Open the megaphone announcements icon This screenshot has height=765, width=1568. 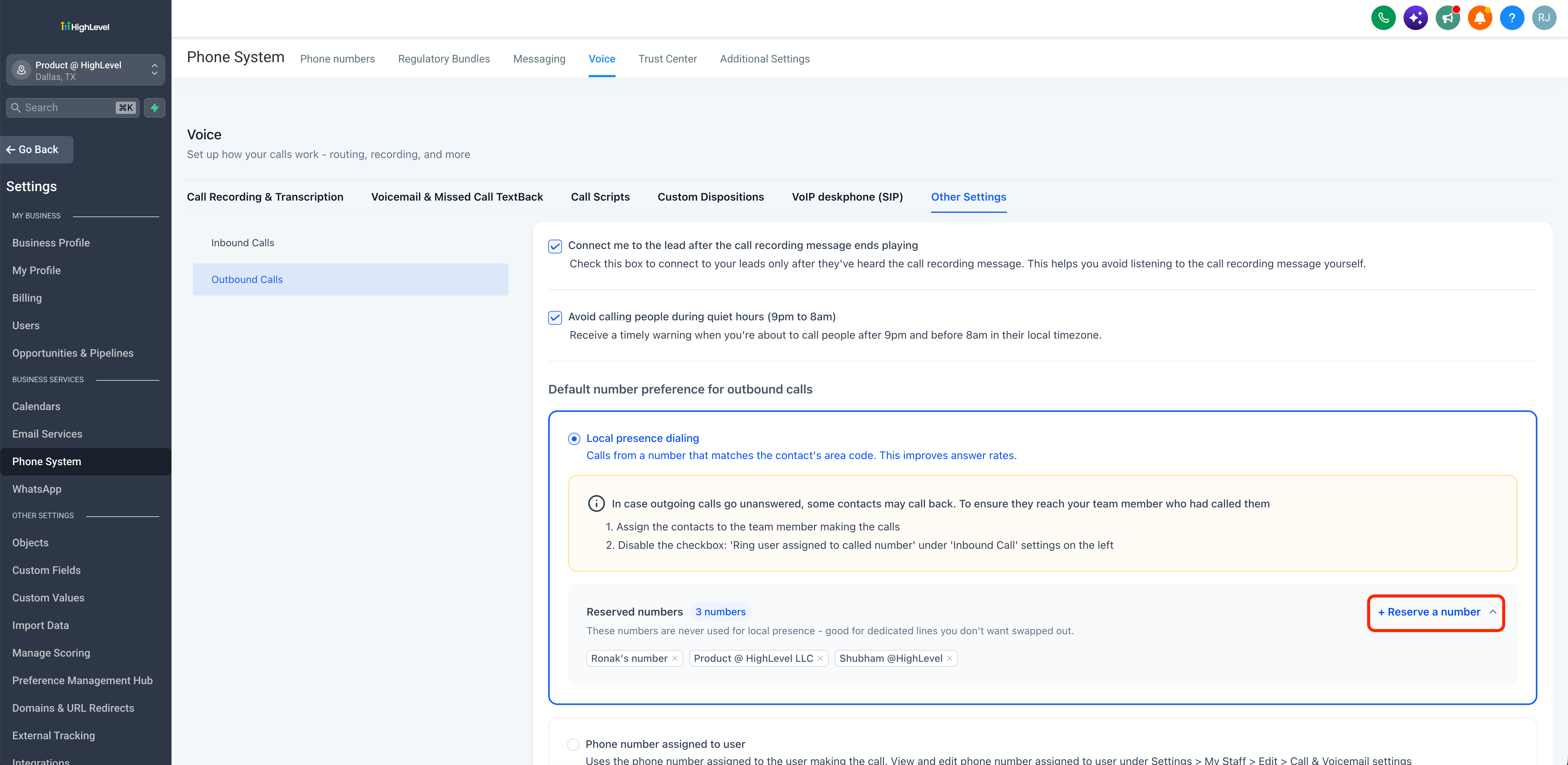(x=1447, y=18)
